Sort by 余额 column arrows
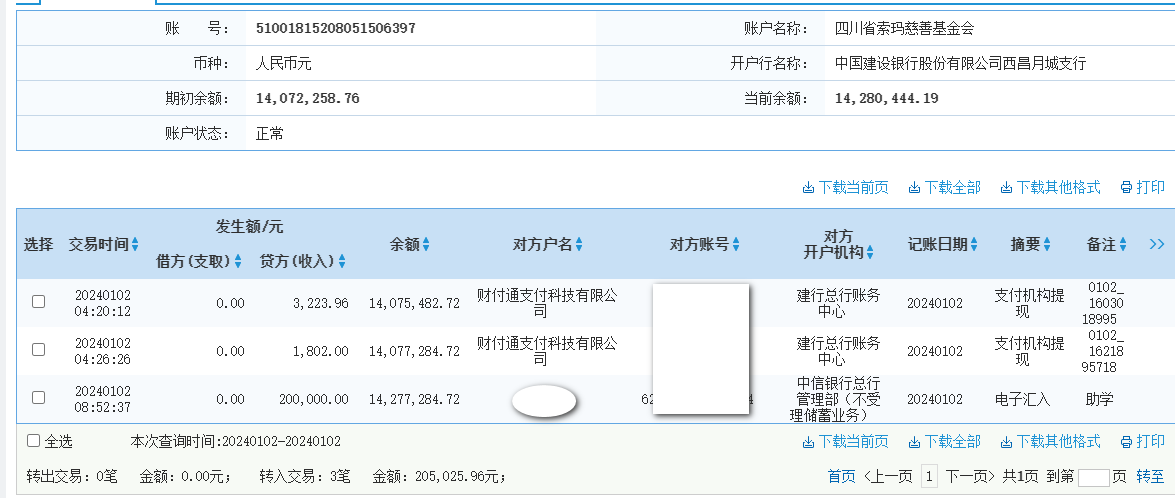Screen dimensions: 1175x498 pyautogui.click(x=426, y=244)
